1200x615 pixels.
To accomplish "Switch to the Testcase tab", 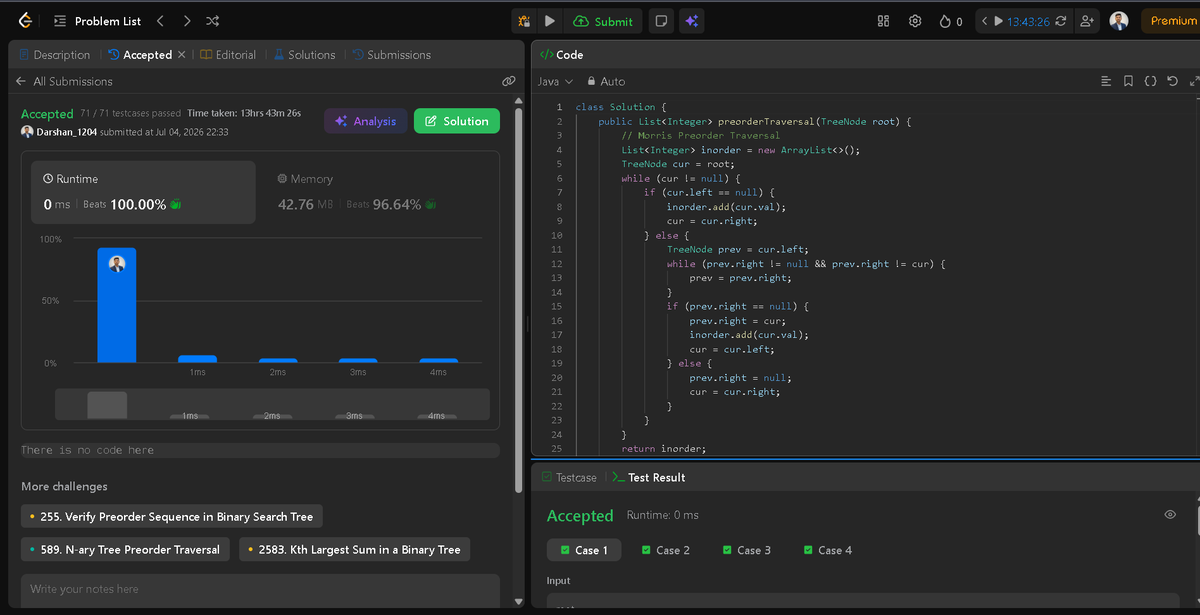I will click(x=569, y=478).
